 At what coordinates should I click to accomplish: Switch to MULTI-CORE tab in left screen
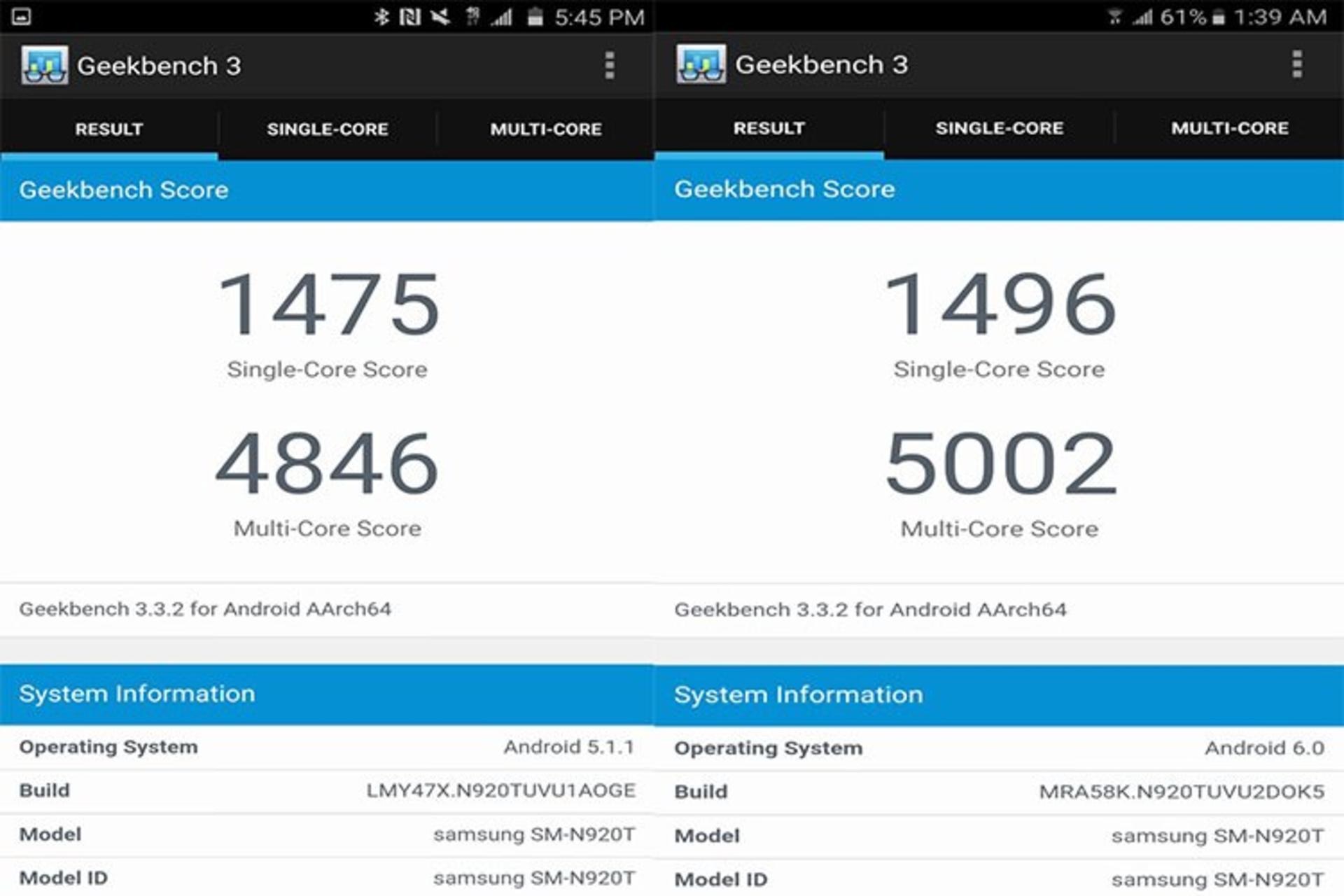[546, 129]
